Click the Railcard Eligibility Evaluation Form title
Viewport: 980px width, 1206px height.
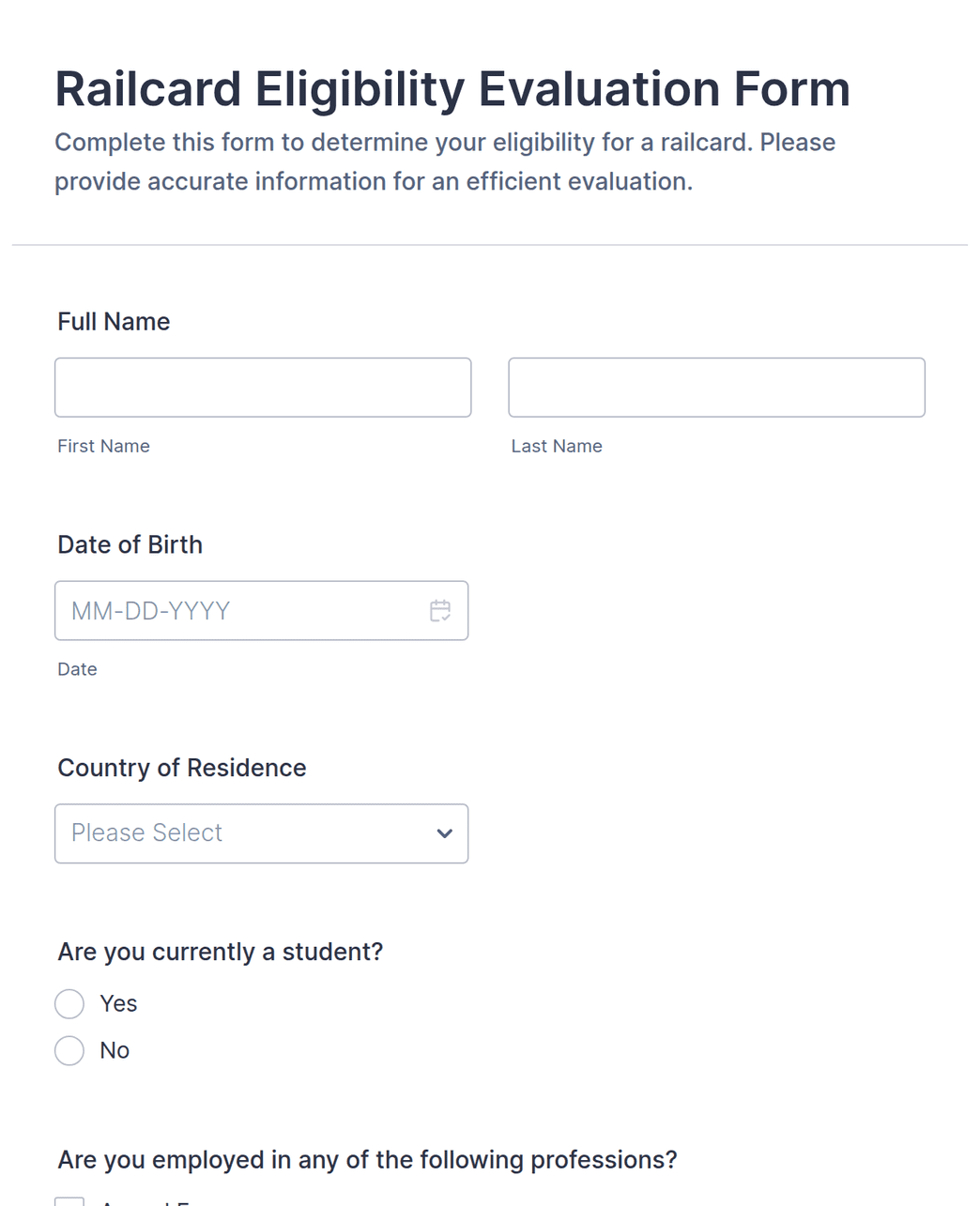coord(452,89)
